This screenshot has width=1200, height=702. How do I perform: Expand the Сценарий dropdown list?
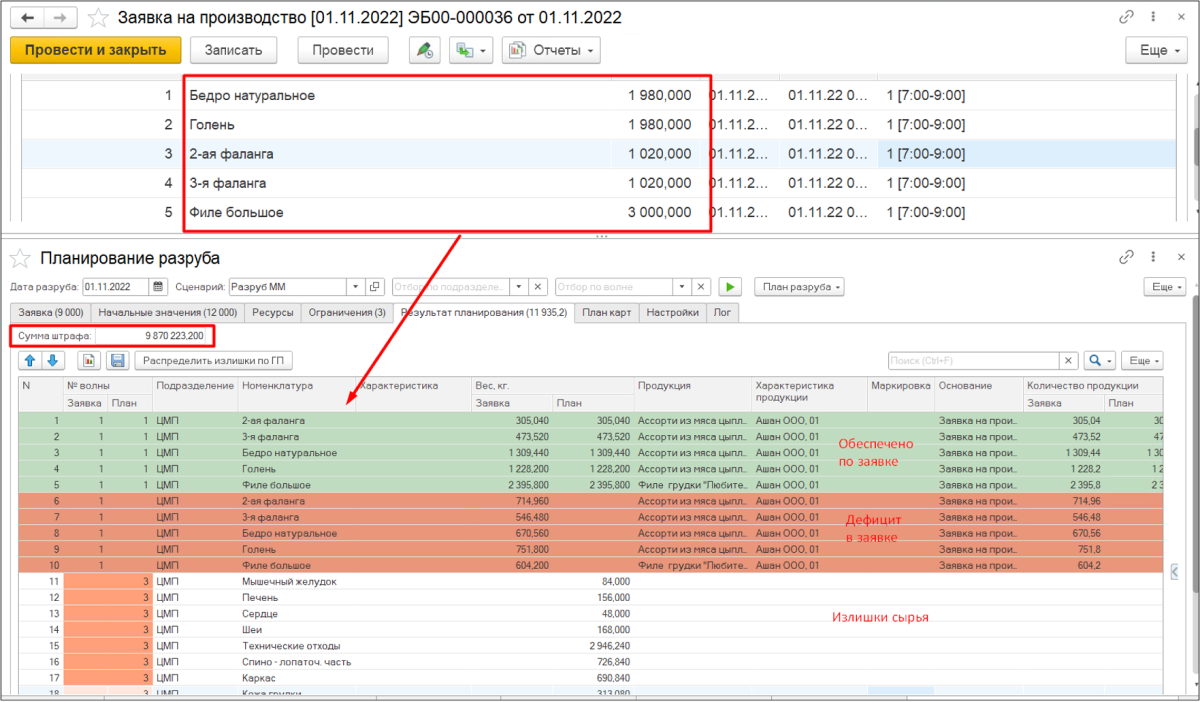pyautogui.click(x=355, y=287)
